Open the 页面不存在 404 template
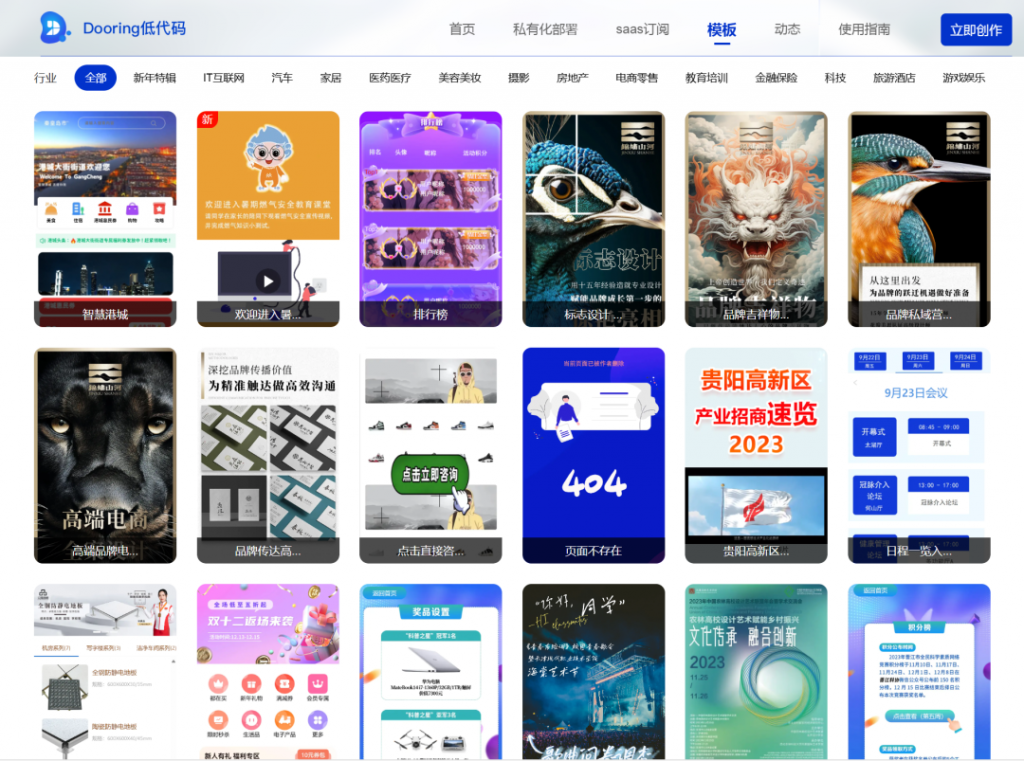This screenshot has width=1024, height=761. coord(594,455)
